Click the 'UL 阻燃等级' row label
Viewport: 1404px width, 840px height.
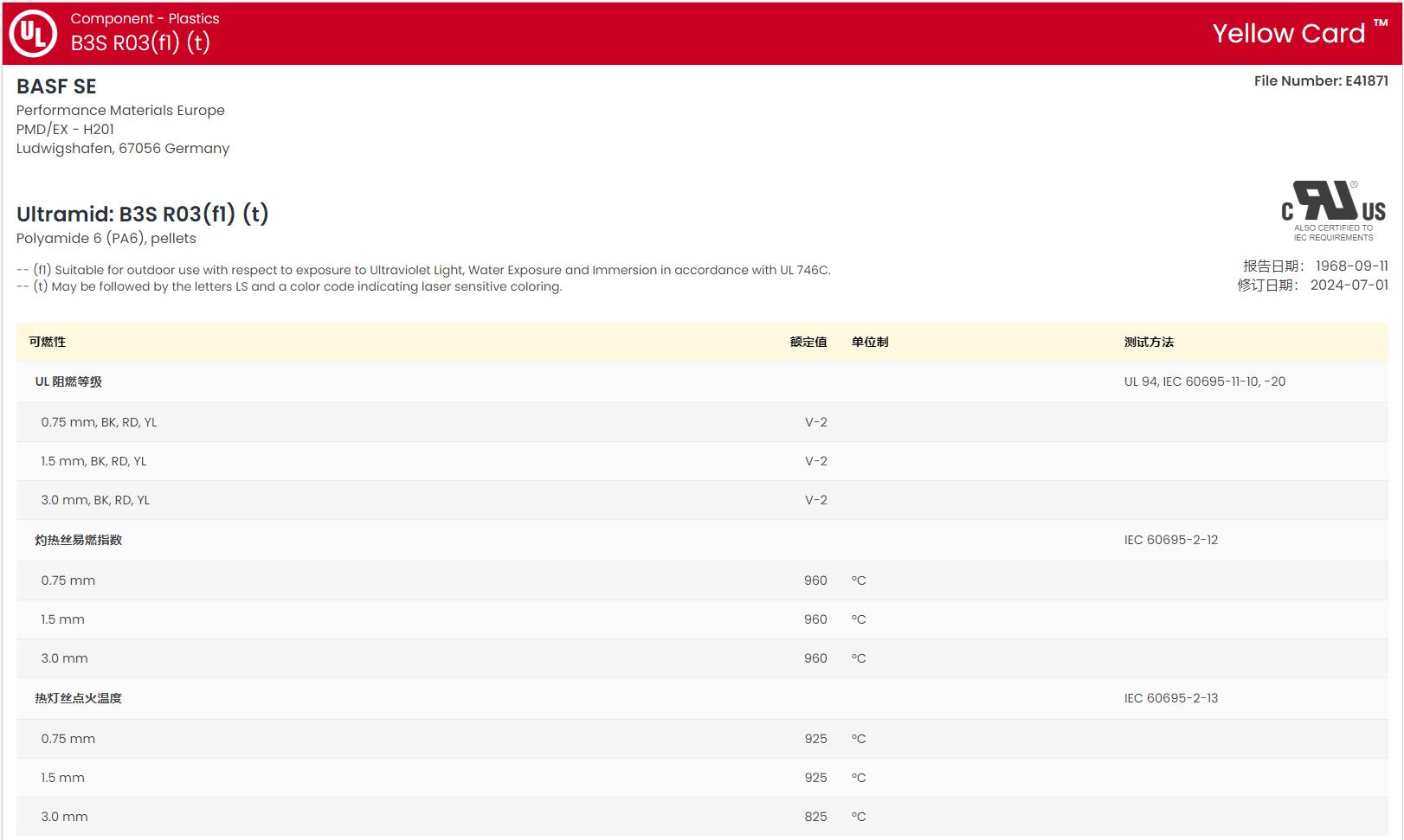click(68, 382)
